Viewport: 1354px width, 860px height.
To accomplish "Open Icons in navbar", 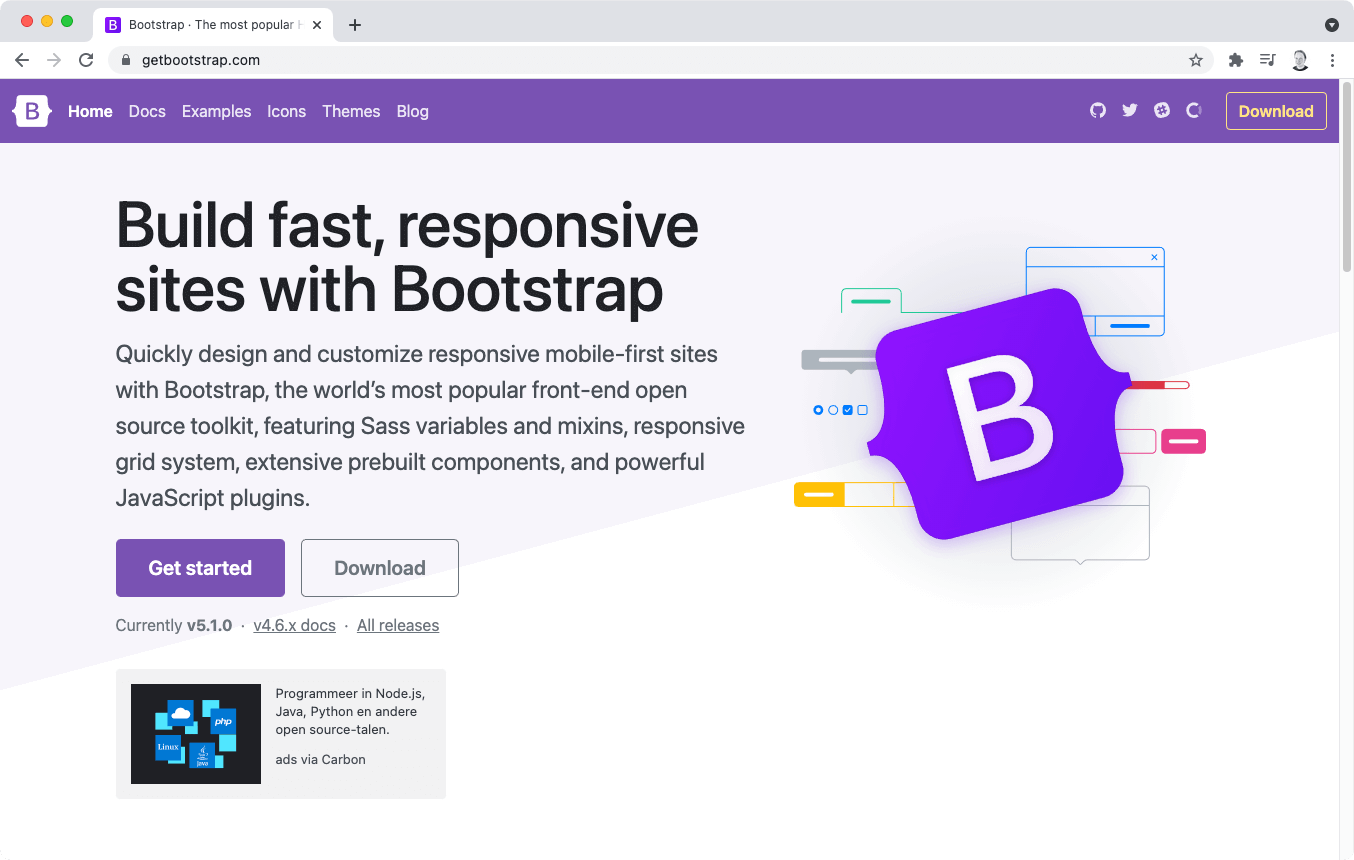I will [x=286, y=111].
